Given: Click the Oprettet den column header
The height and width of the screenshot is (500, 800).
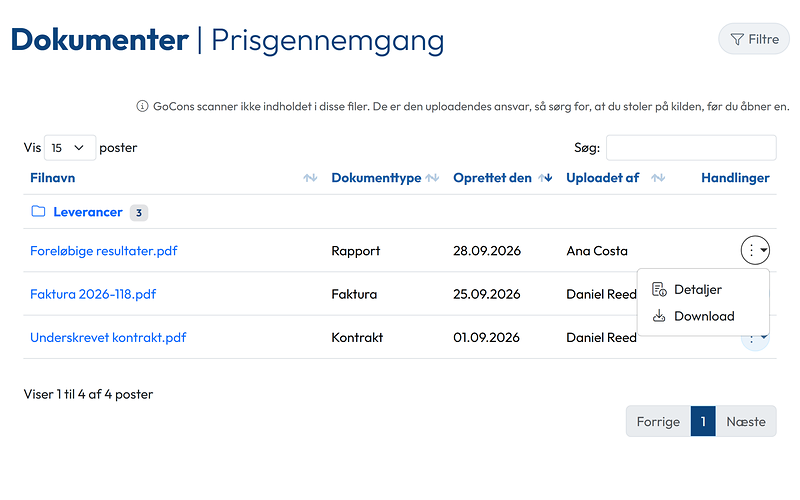Looking at the screenshot, I should click(x=492, y=178).
